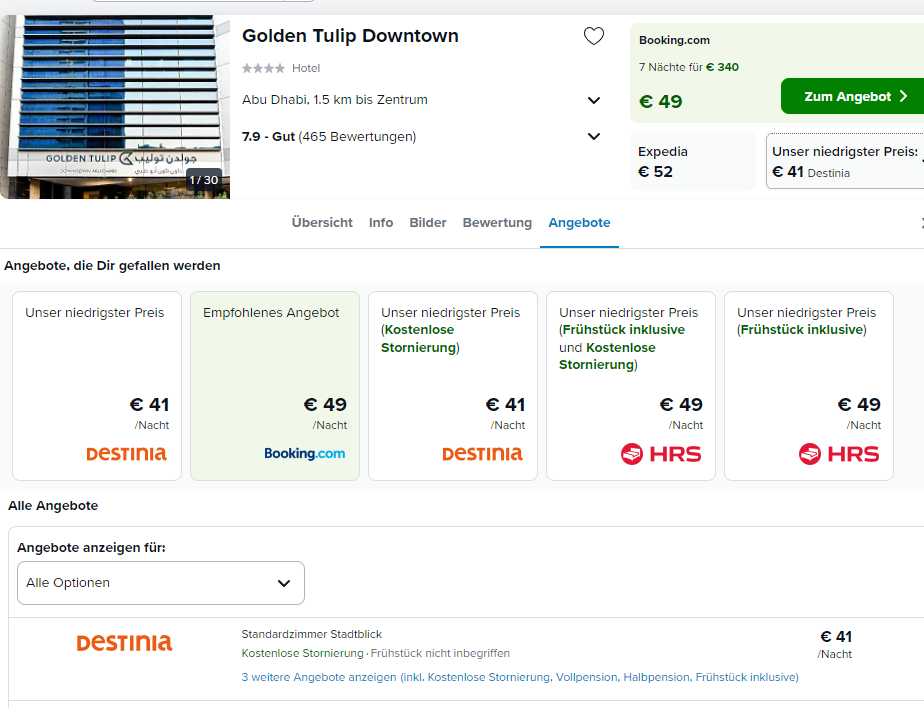Select the Angebote tab
Viewport: 924px width, 708px height.
pos(579,223)
